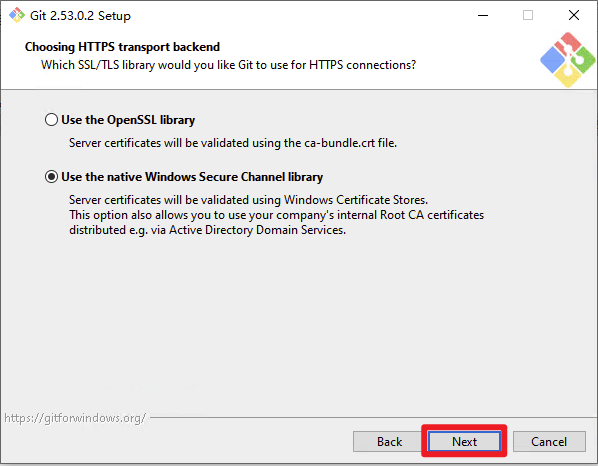Viewport: 598px width, 466px height.
Task: Click the "Choosing HTTPS transport backend" heading
Action: pos(122,47)
